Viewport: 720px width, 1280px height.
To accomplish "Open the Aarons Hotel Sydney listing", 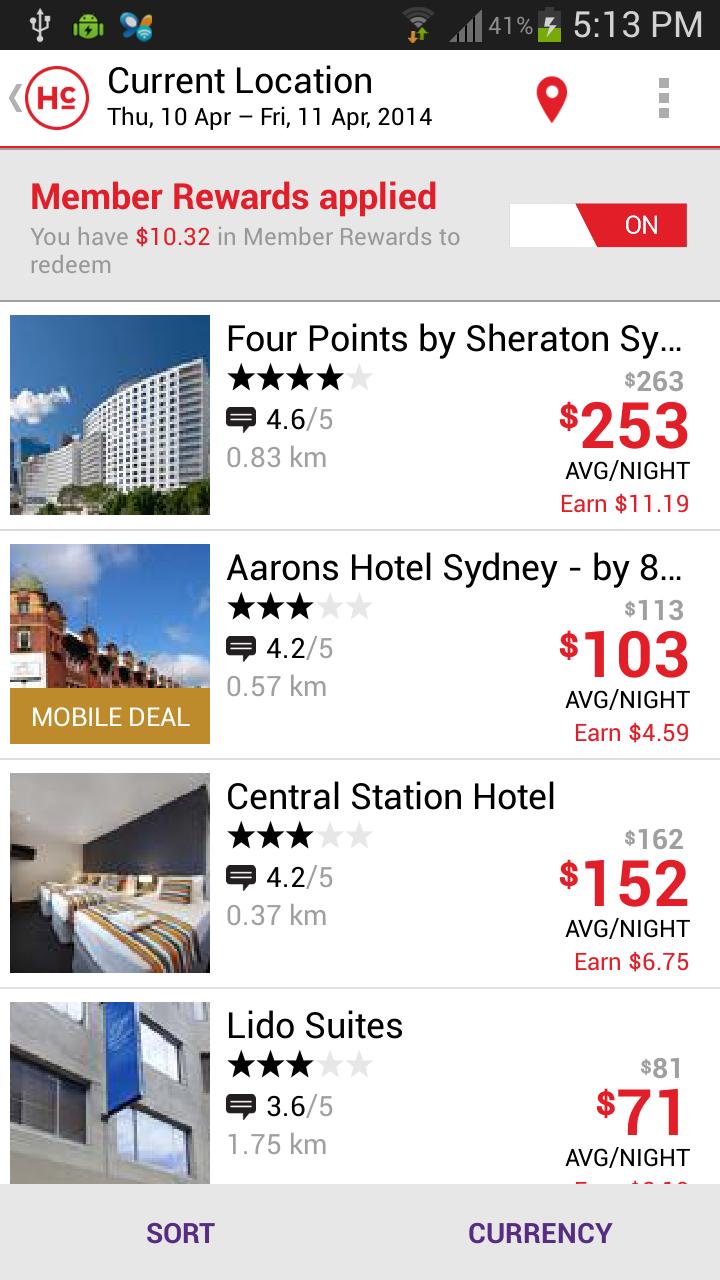I will click(x=454, y=569).
